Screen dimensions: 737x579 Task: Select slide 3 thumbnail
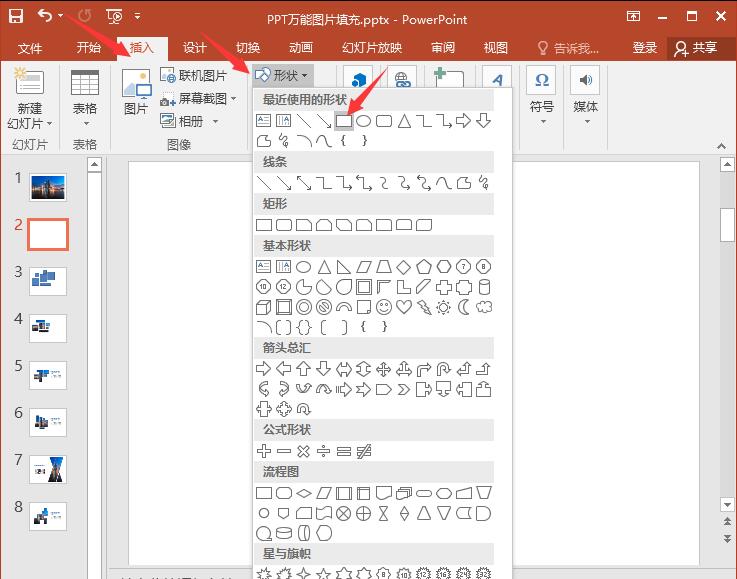pos(48,281)
